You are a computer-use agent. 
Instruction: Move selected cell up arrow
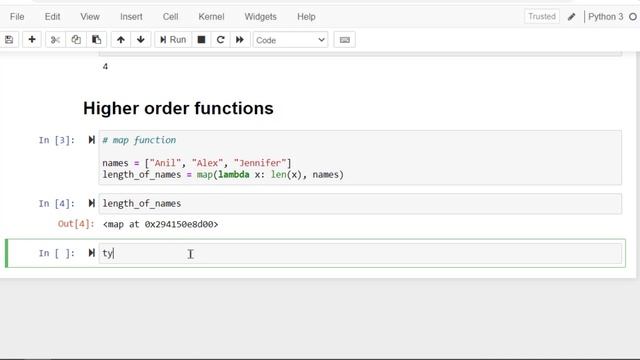121,40
